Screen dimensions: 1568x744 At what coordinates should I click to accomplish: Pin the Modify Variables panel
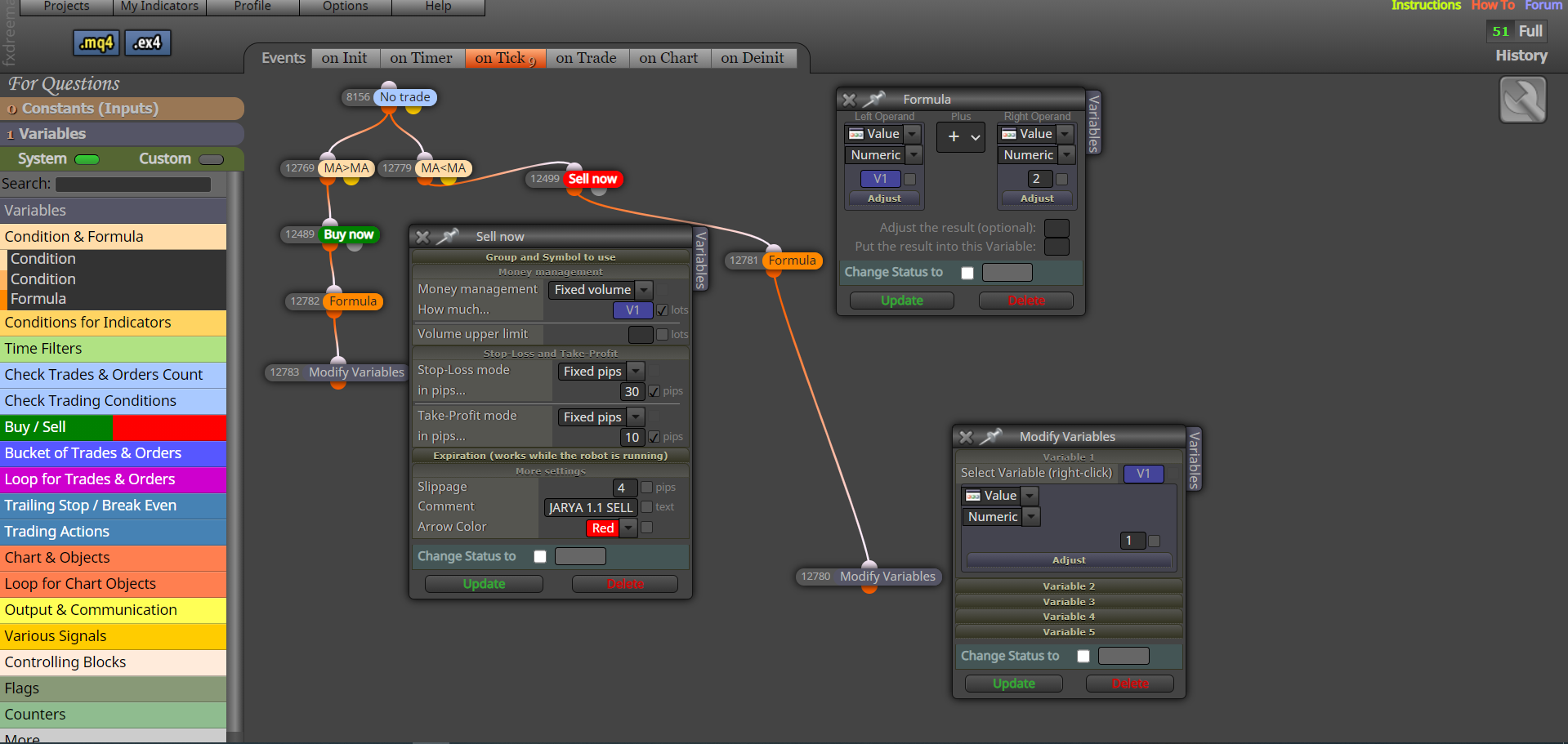pos(991,436)
